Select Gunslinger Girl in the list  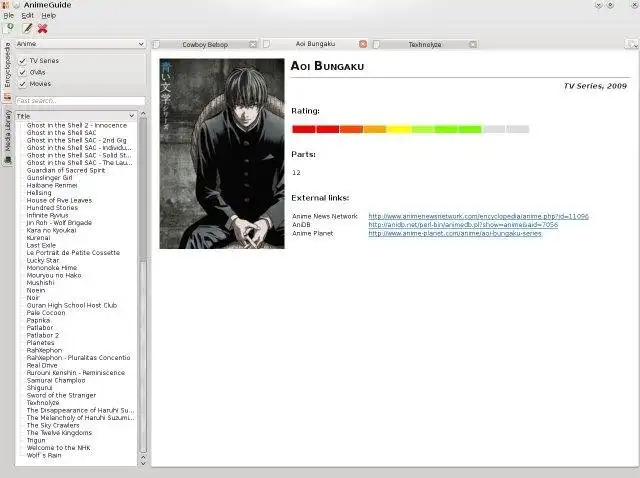point(49,178)
